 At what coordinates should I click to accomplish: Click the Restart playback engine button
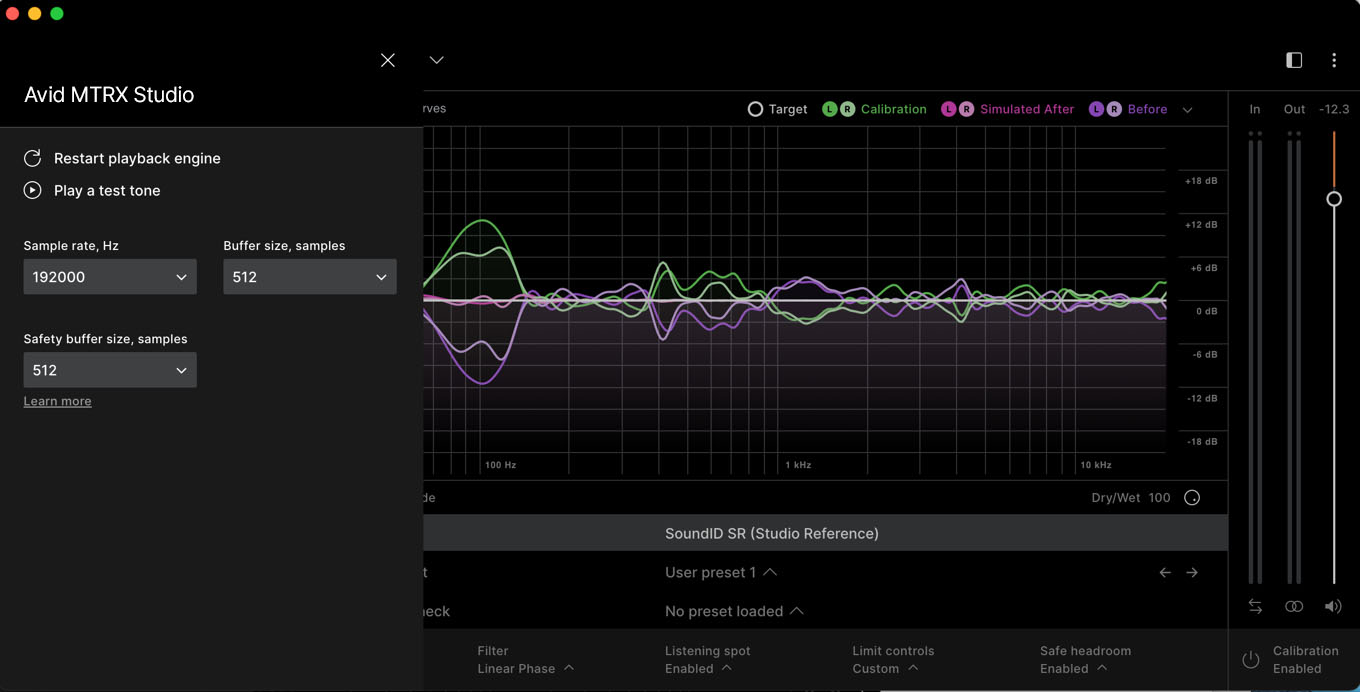[x=122, y=158]
